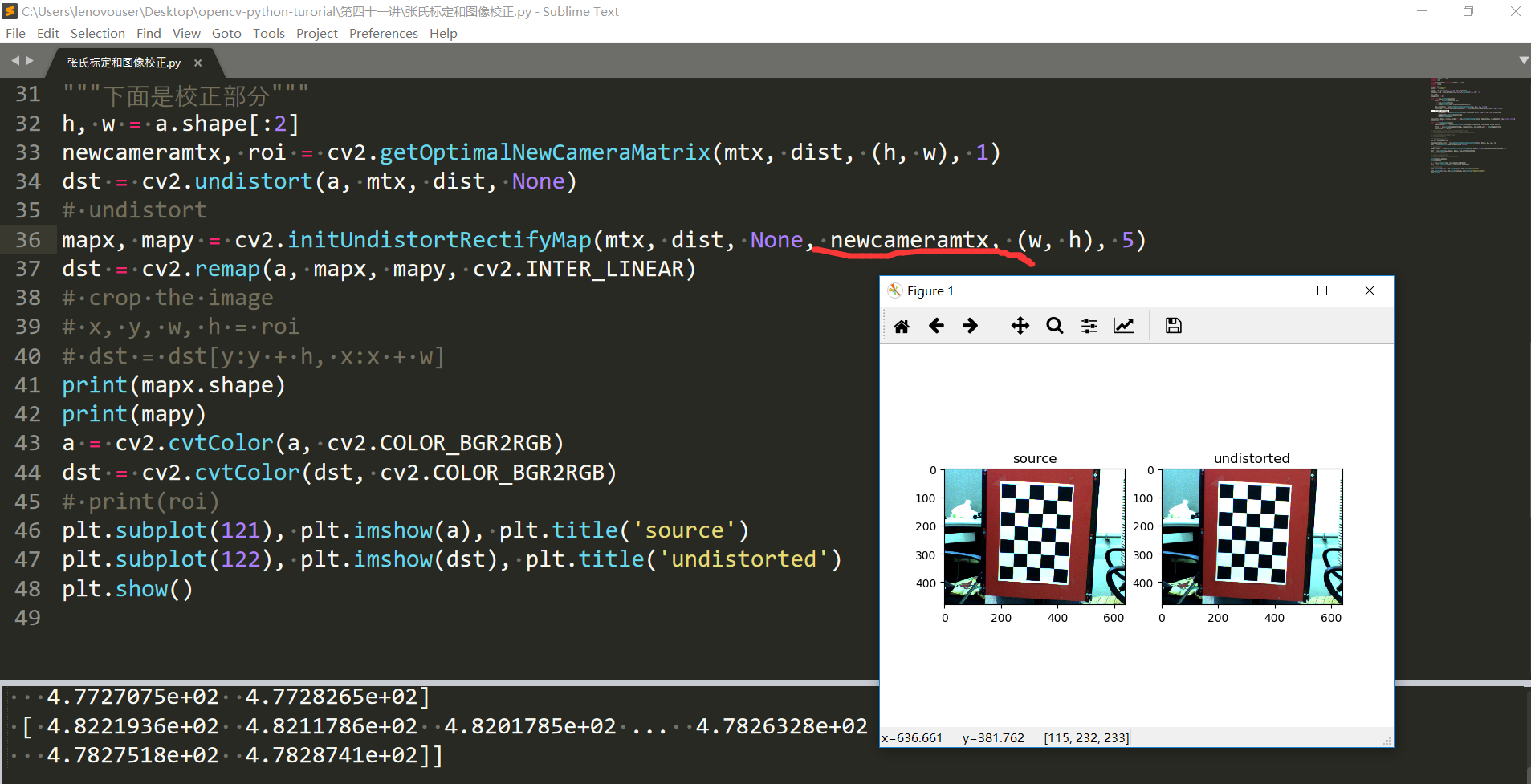The height and width of the screenshot is (784, 1531).
Task: Open the File menu
Action: click(x=15, y=33)
